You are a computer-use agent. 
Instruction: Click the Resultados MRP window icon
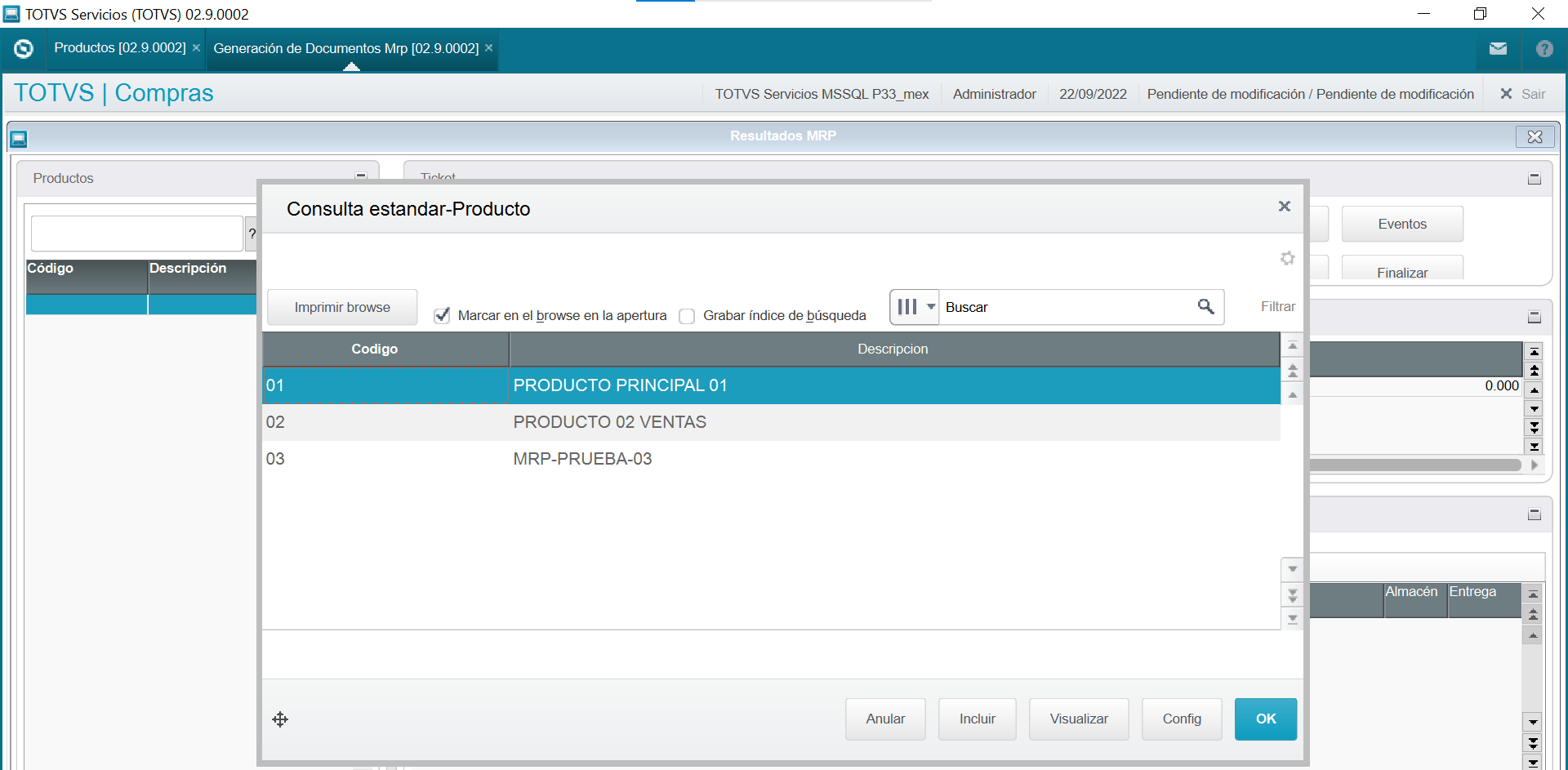point(19,139)
